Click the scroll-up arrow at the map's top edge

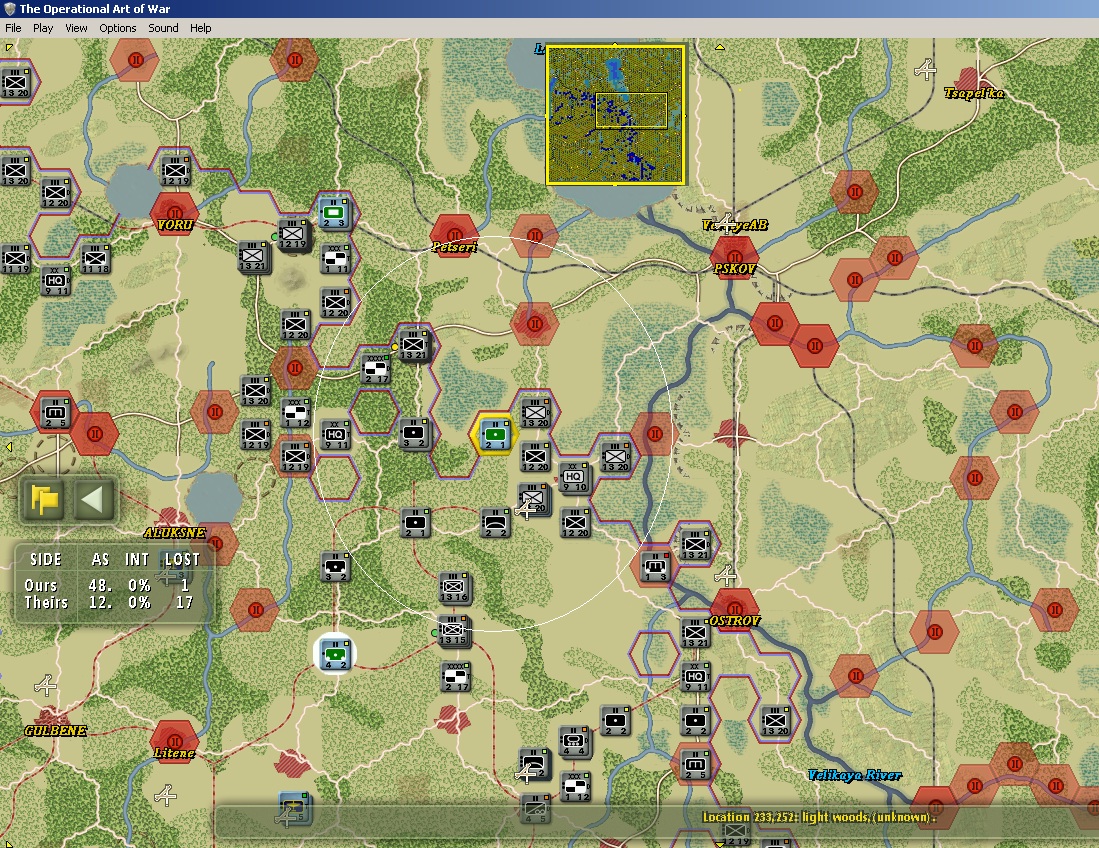[720, 47]
